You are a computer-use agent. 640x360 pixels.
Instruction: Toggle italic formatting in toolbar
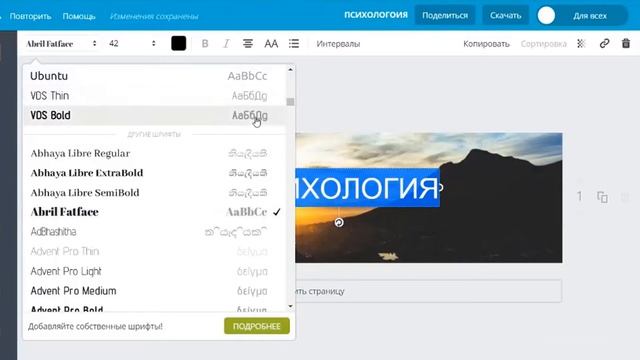pos(226,44)
